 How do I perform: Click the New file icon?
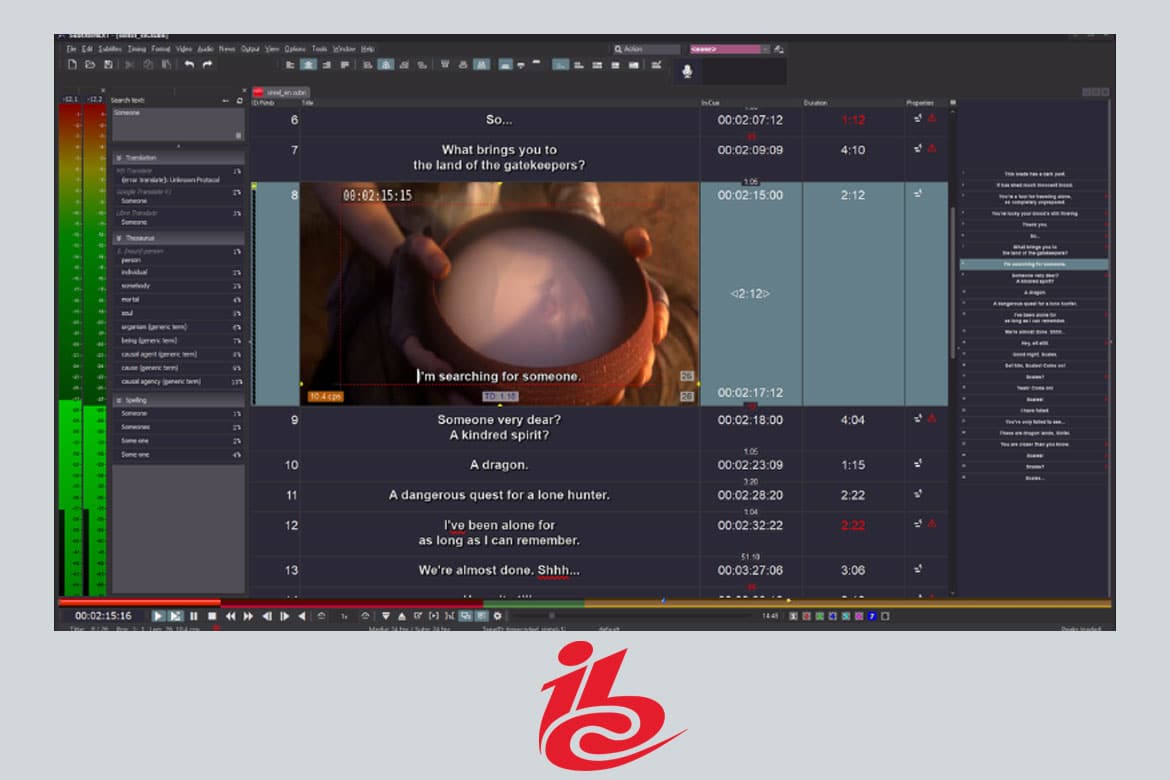tap(72, 65)
